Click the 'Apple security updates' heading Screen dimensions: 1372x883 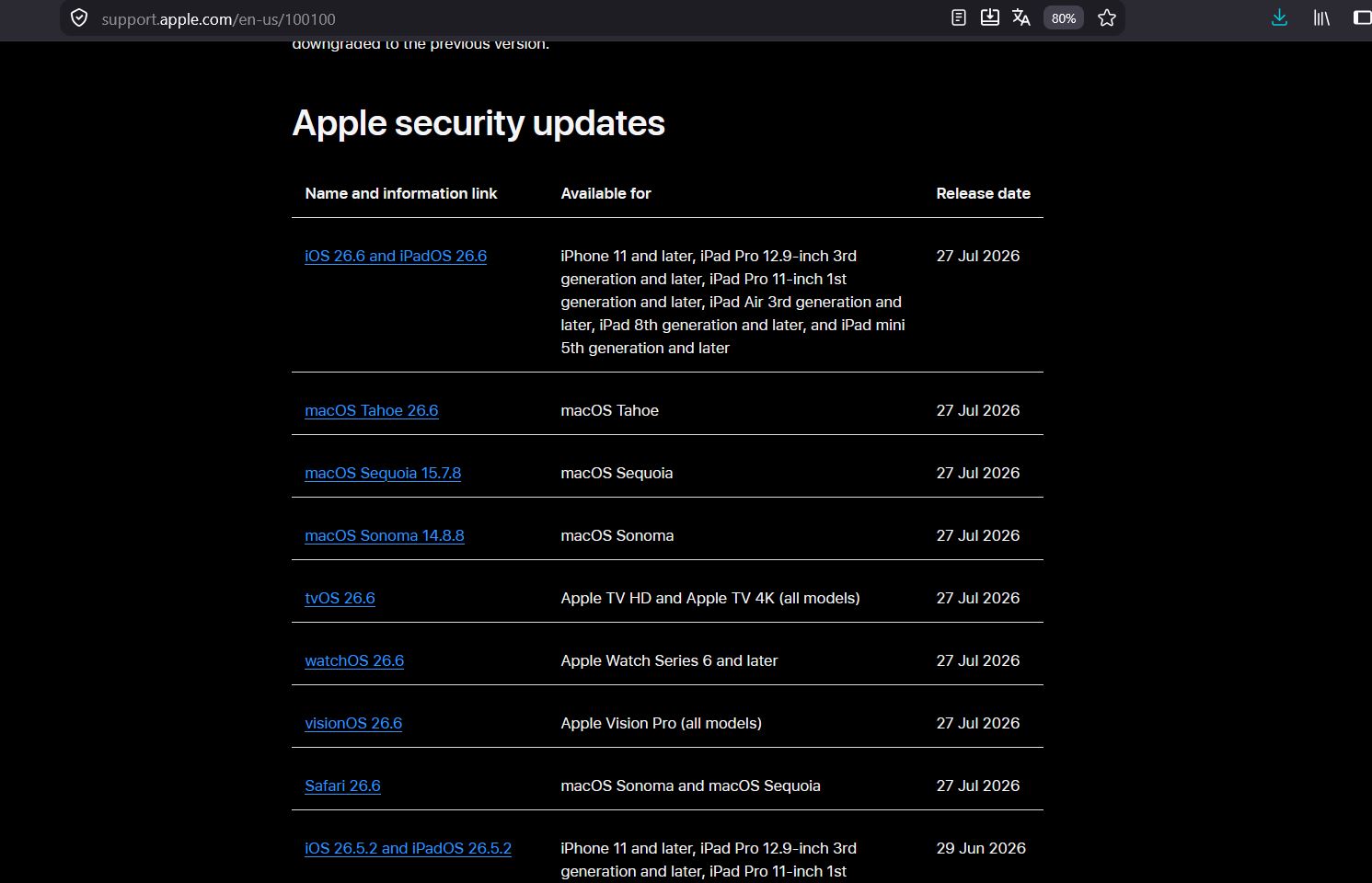pyautogui.click(x=478, y=123)
